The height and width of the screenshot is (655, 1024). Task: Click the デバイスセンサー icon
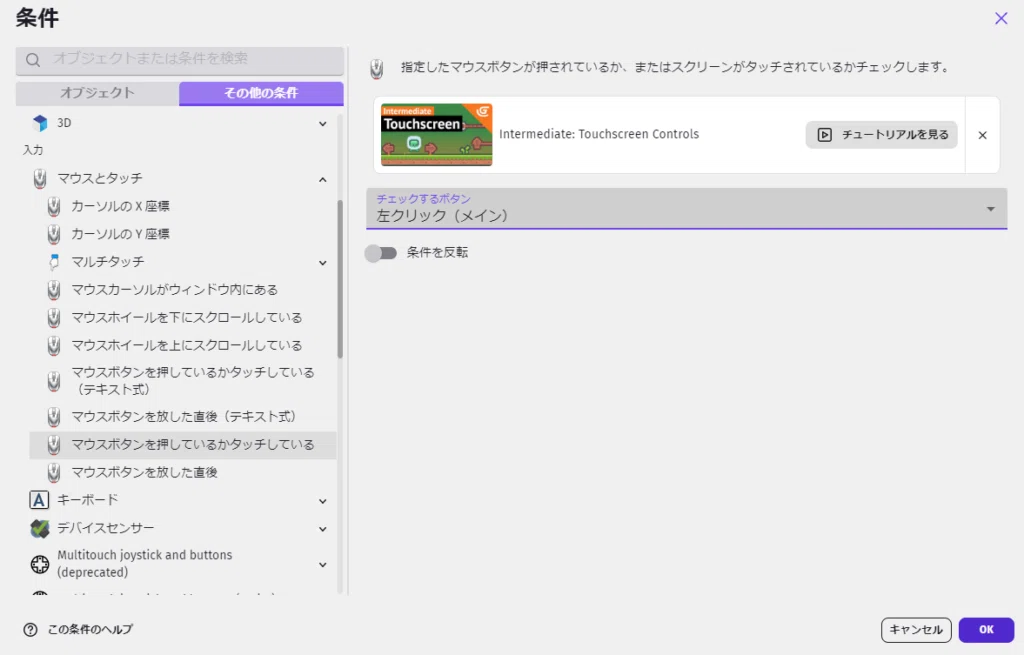point(40,528)
